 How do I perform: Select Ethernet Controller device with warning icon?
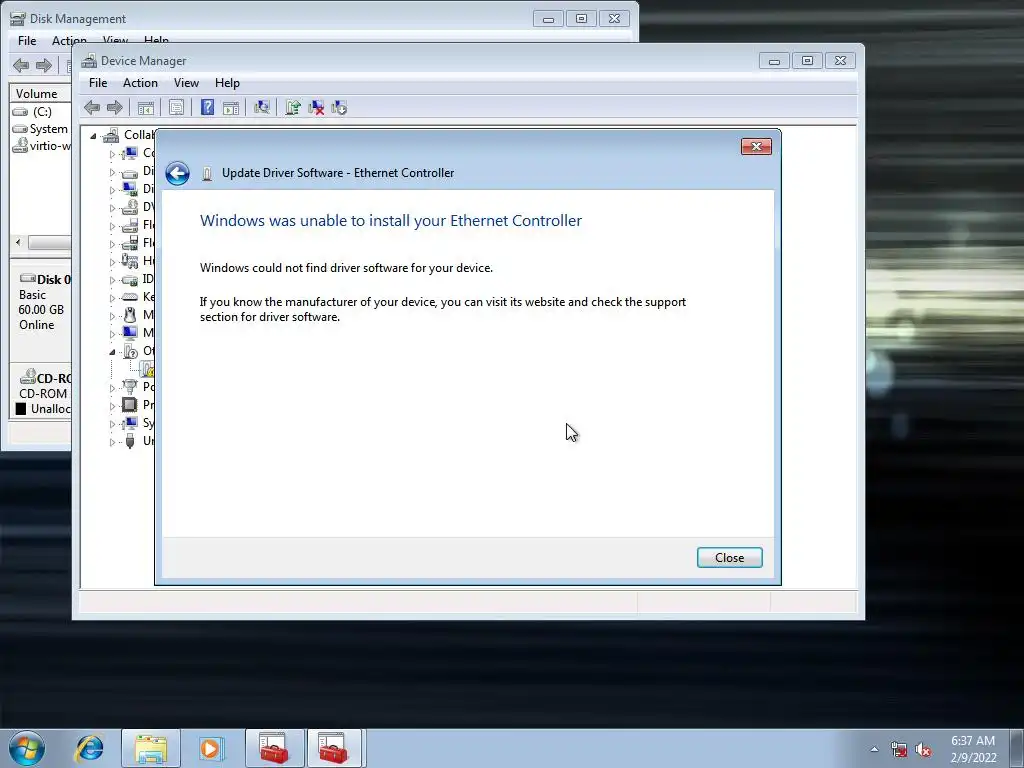[x=148, y=369]
